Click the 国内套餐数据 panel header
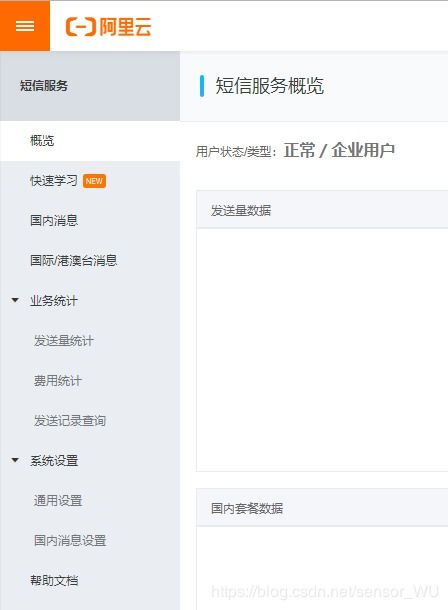Image resolution: width=448 pixels, height=610 pixels. click(322, 508)
